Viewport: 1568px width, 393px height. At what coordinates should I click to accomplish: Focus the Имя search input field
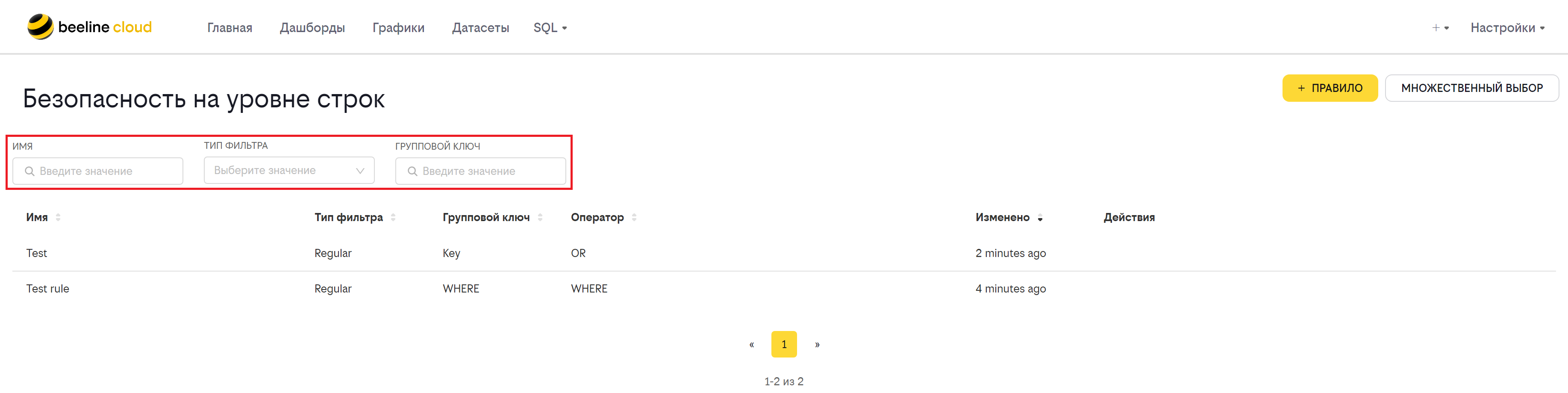click(x=98, y=171)
